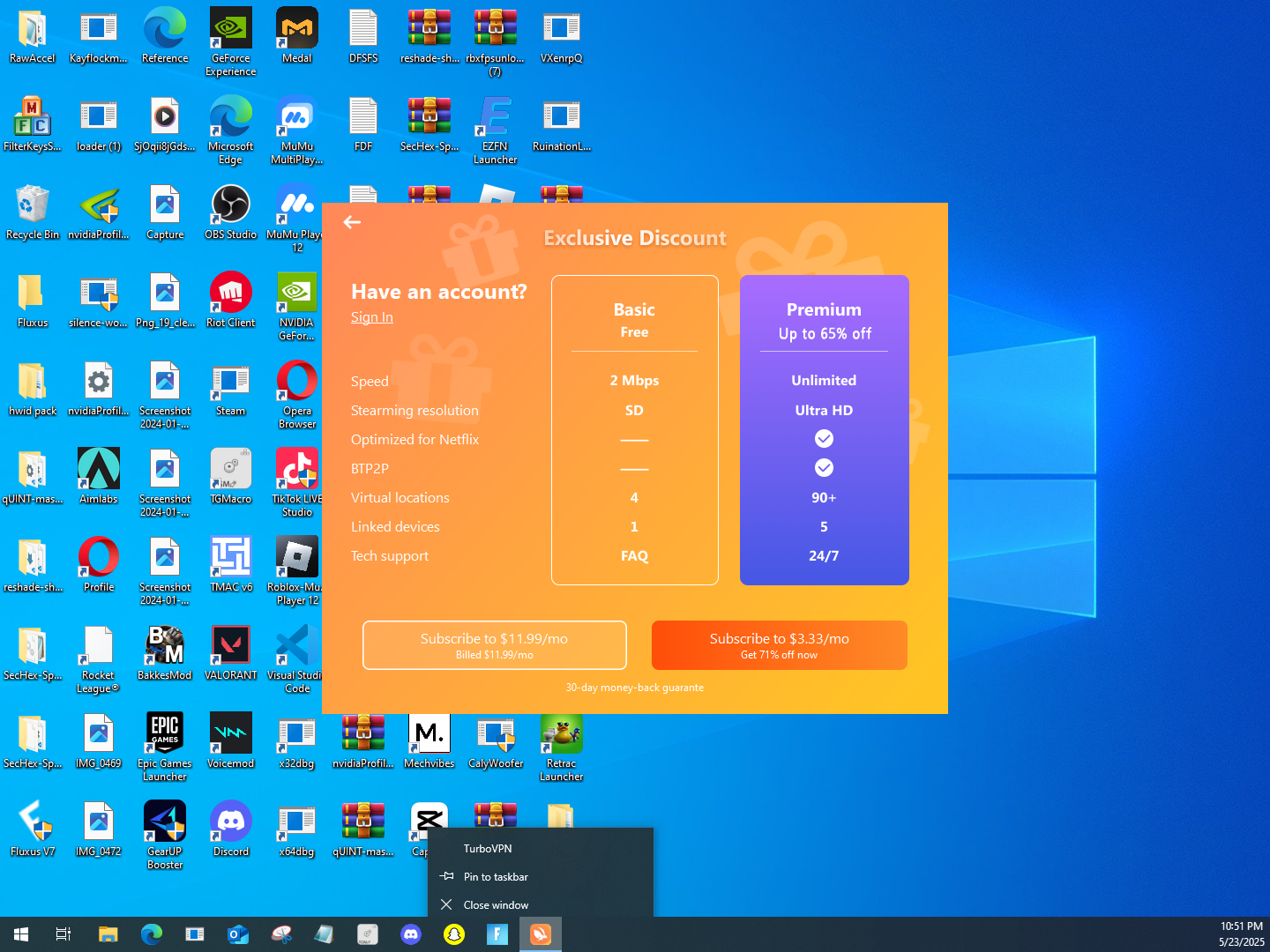Select Aimlabs desktop icon

[x=99, y=478]
